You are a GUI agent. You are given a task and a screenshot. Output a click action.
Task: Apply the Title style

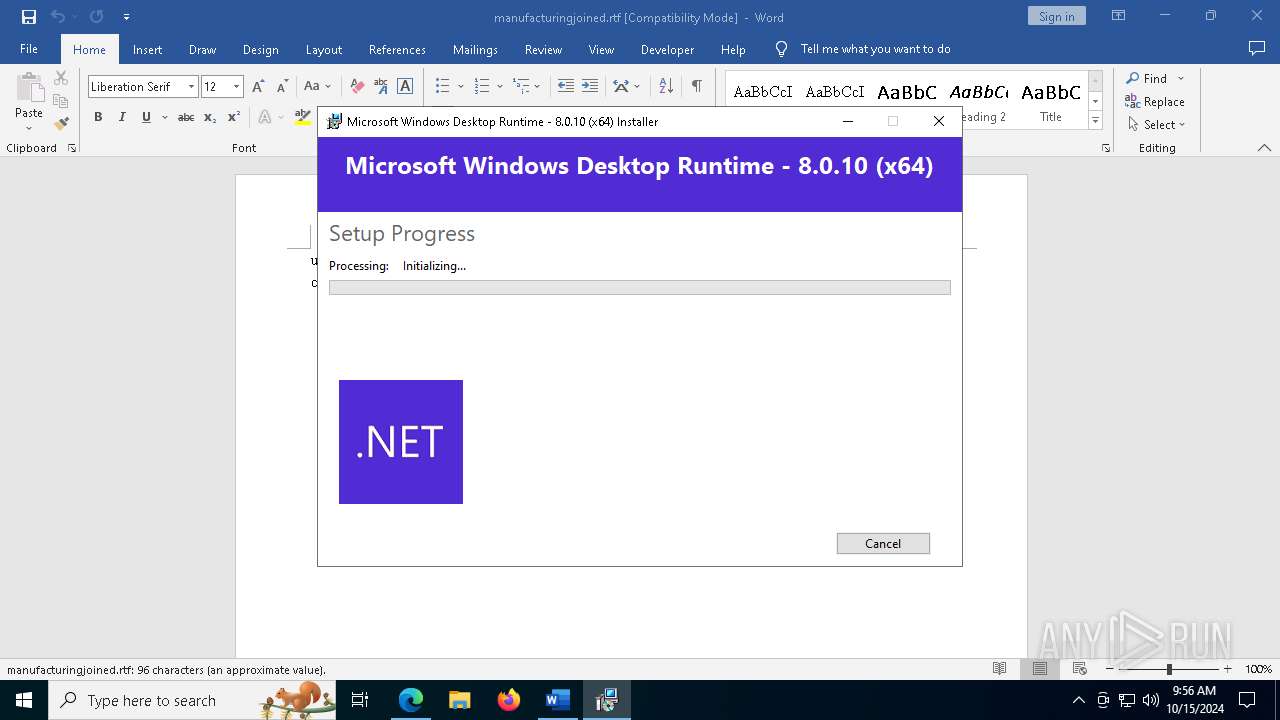pos(1051,99)
